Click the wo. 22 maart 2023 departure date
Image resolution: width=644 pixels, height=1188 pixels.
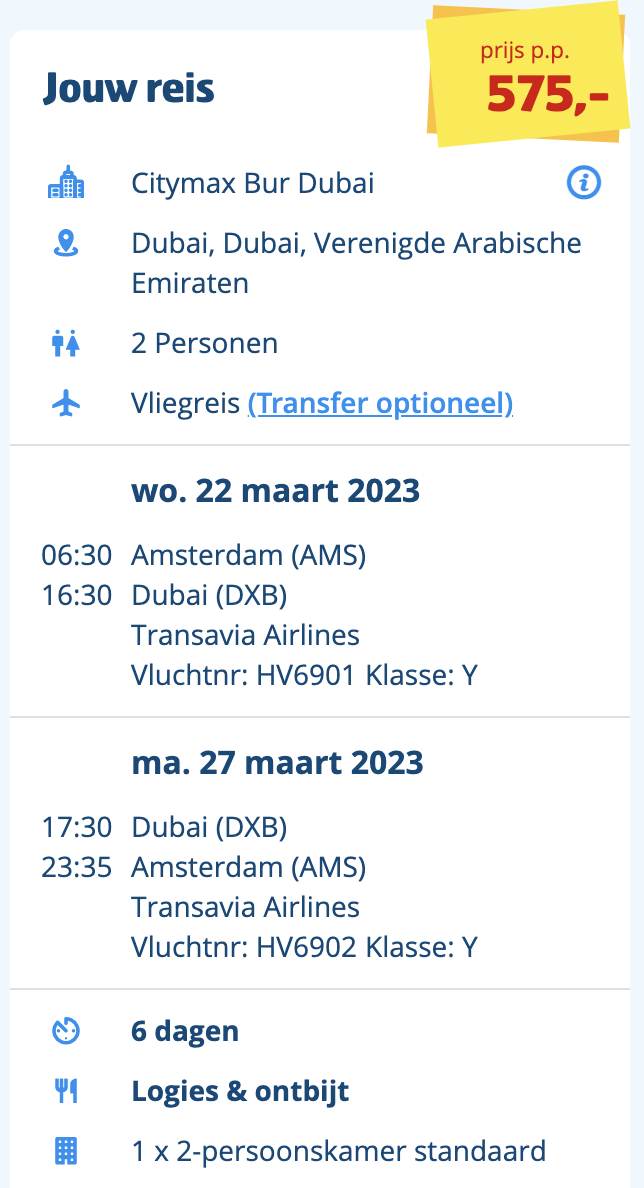276,491
